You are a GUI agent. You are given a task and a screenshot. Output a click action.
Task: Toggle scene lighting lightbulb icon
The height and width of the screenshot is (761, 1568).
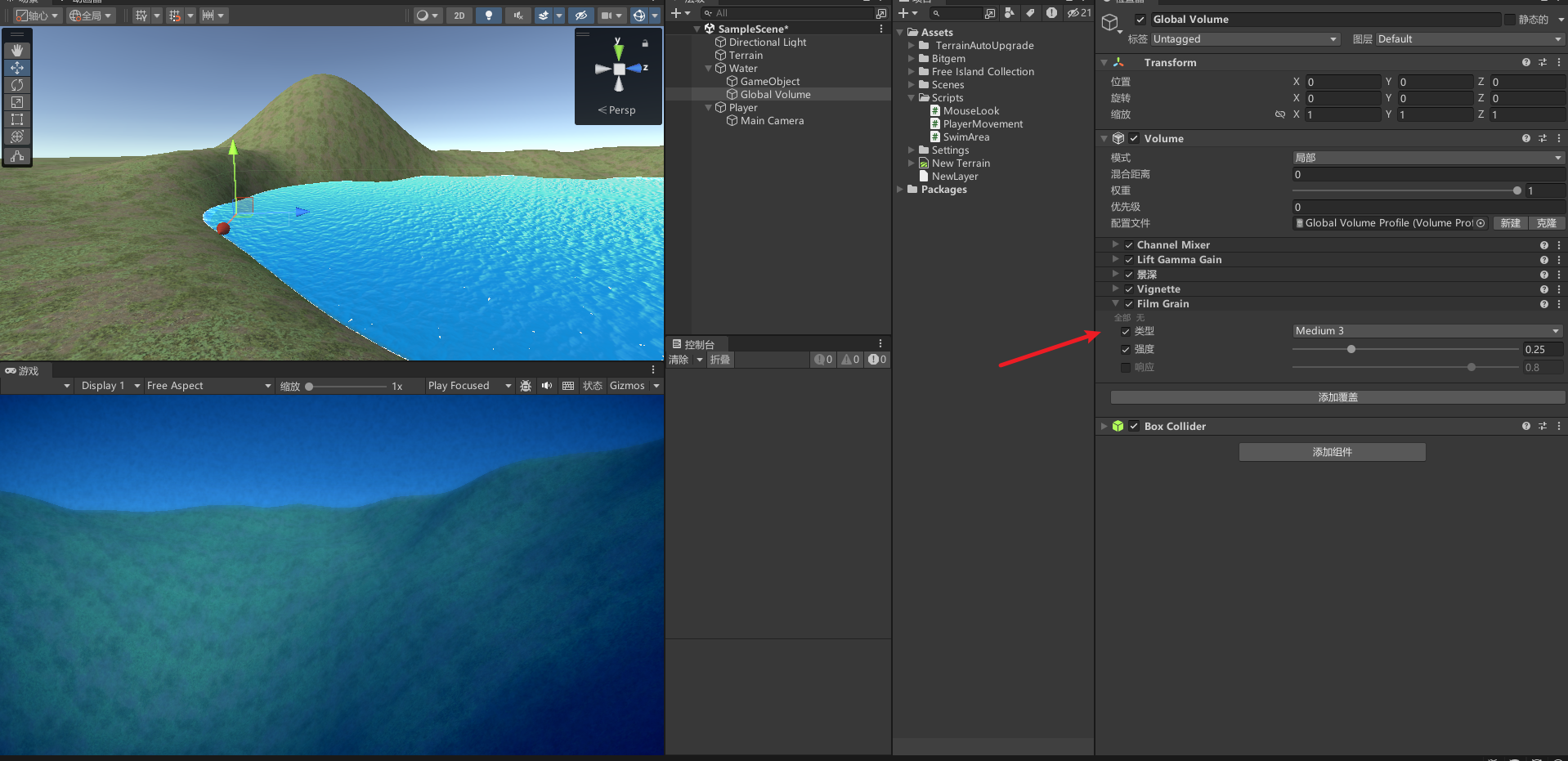(489, 16)
